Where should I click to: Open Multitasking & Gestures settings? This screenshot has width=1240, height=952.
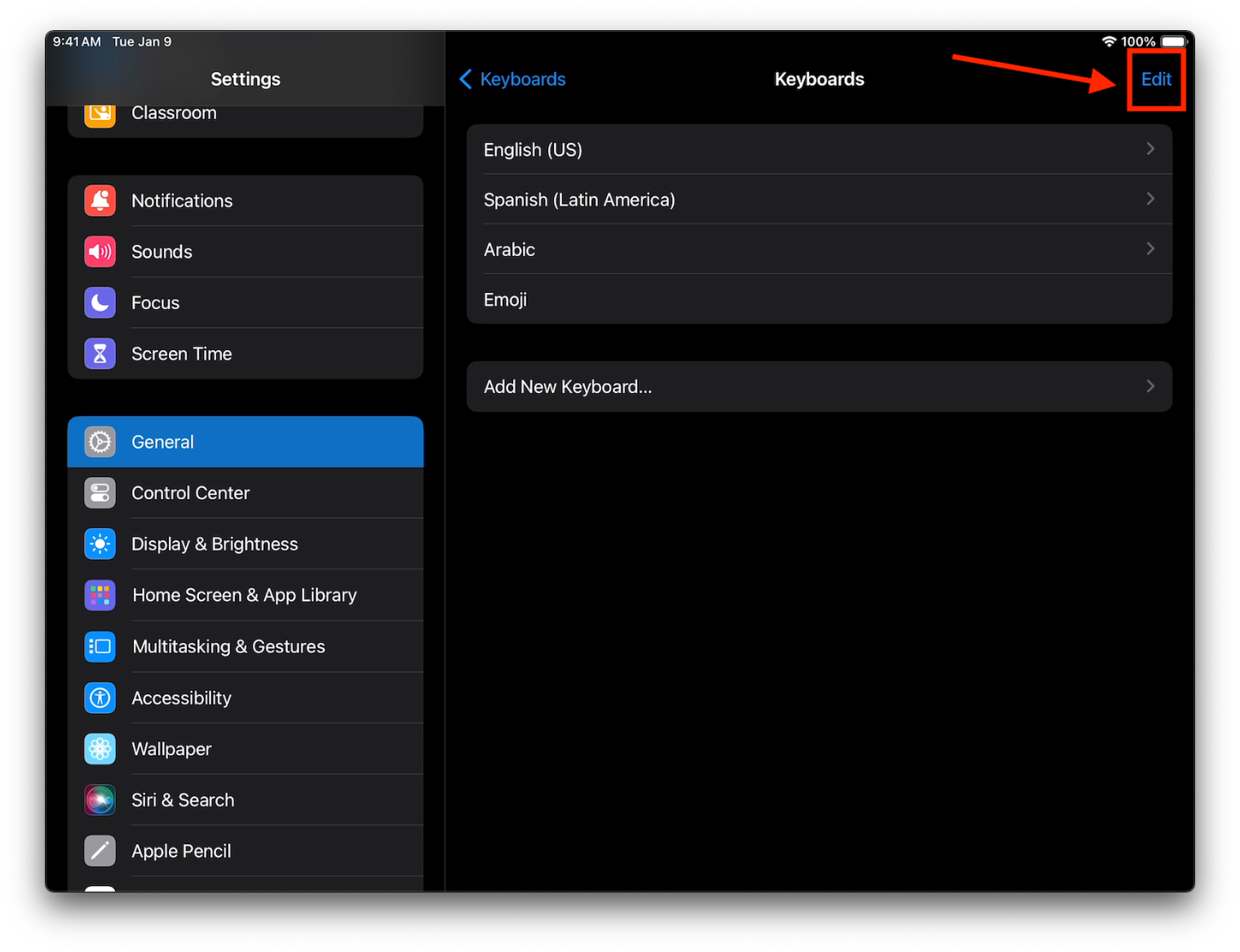point(228,647)
